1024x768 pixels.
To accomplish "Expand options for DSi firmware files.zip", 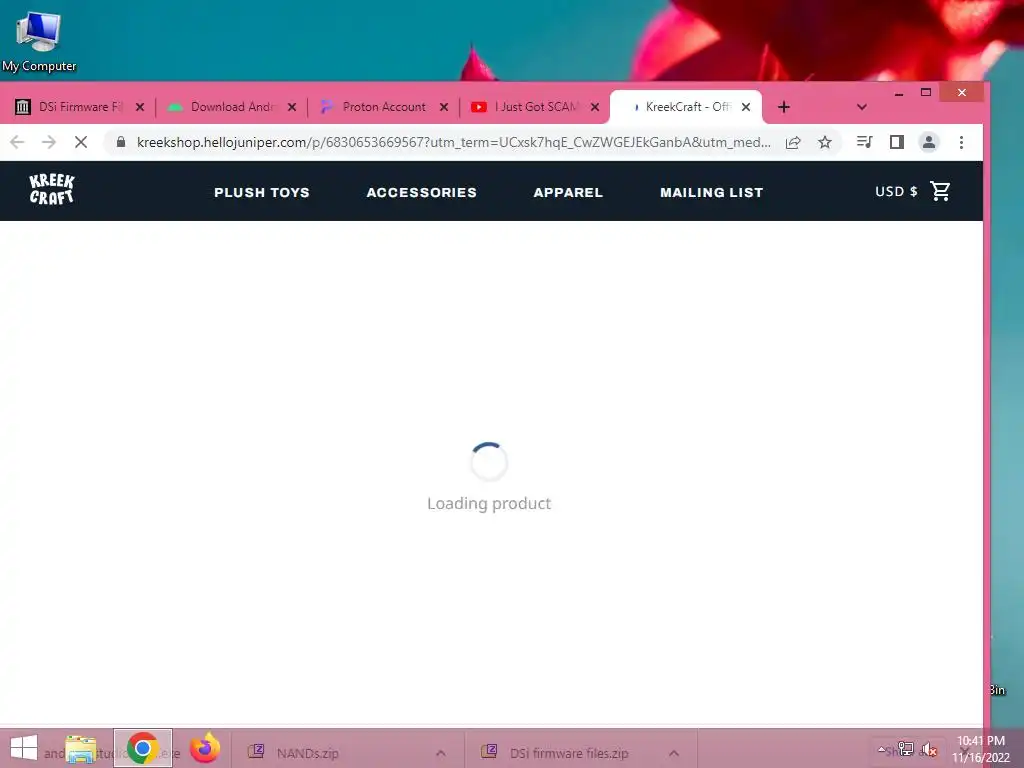I will click(674, 753).
